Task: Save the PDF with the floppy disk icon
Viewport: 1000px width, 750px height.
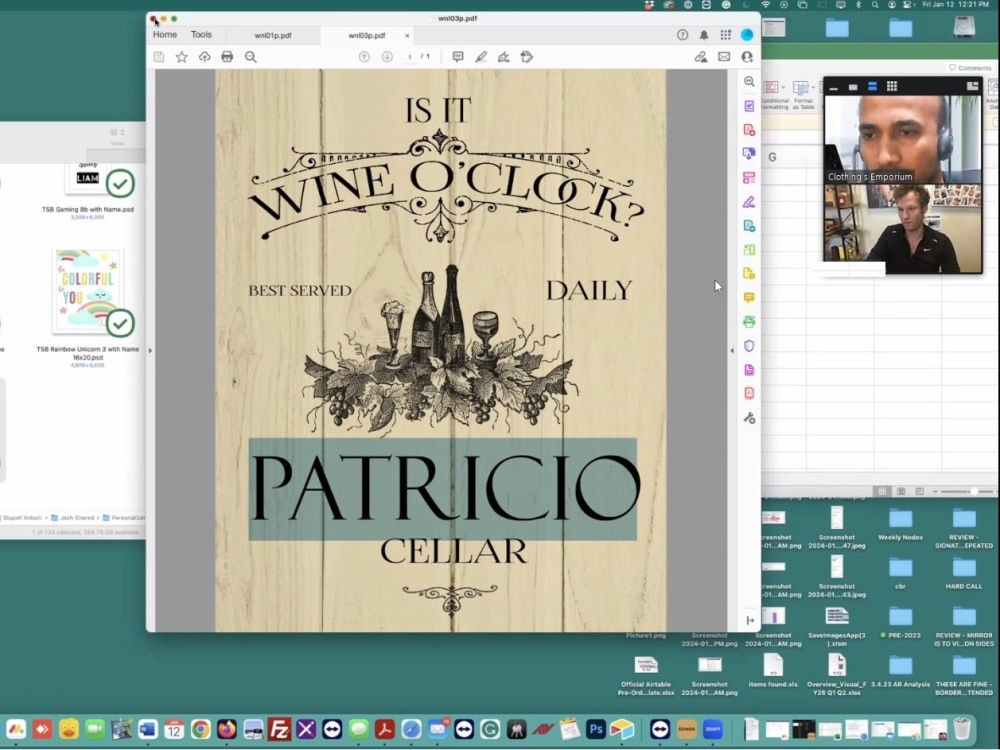Action: tap(159, 57)
